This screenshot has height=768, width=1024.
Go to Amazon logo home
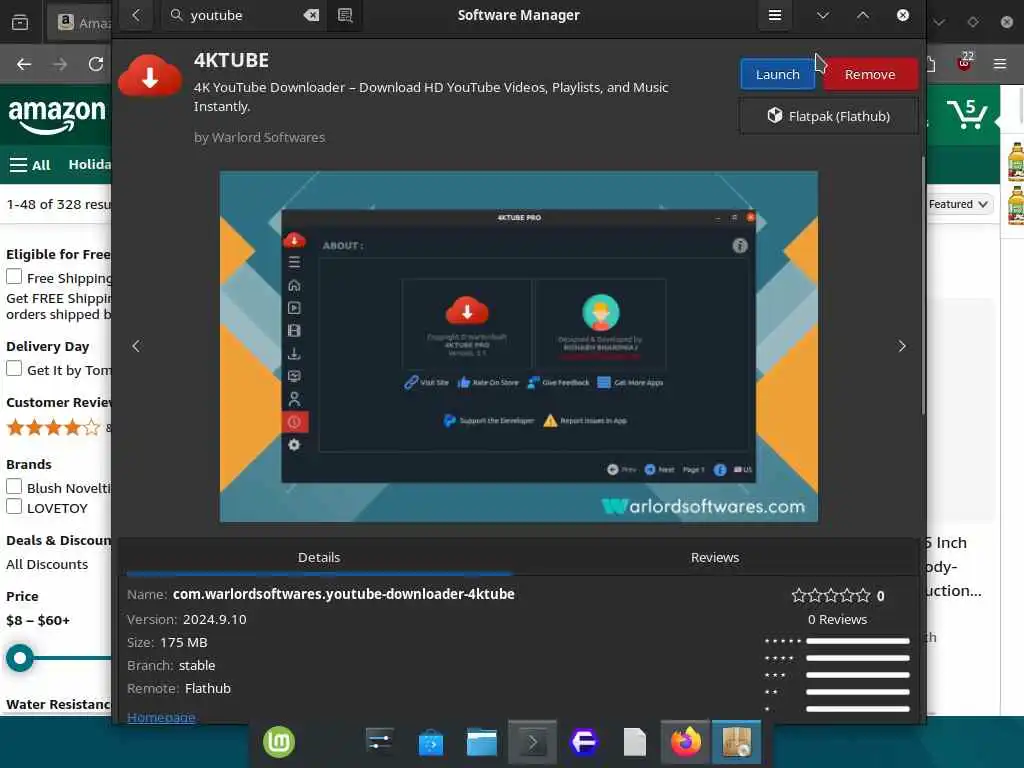56,116
